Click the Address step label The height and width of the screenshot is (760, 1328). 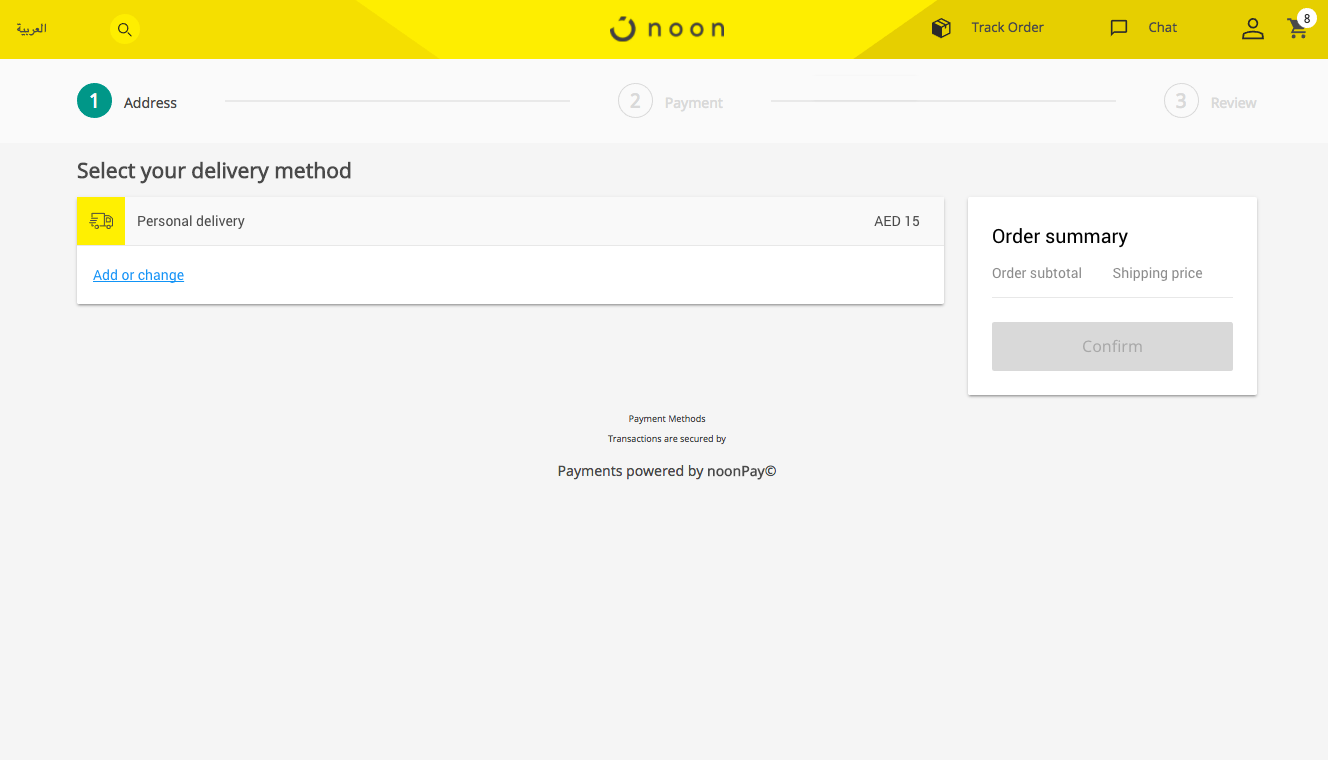tap(150, 102)
